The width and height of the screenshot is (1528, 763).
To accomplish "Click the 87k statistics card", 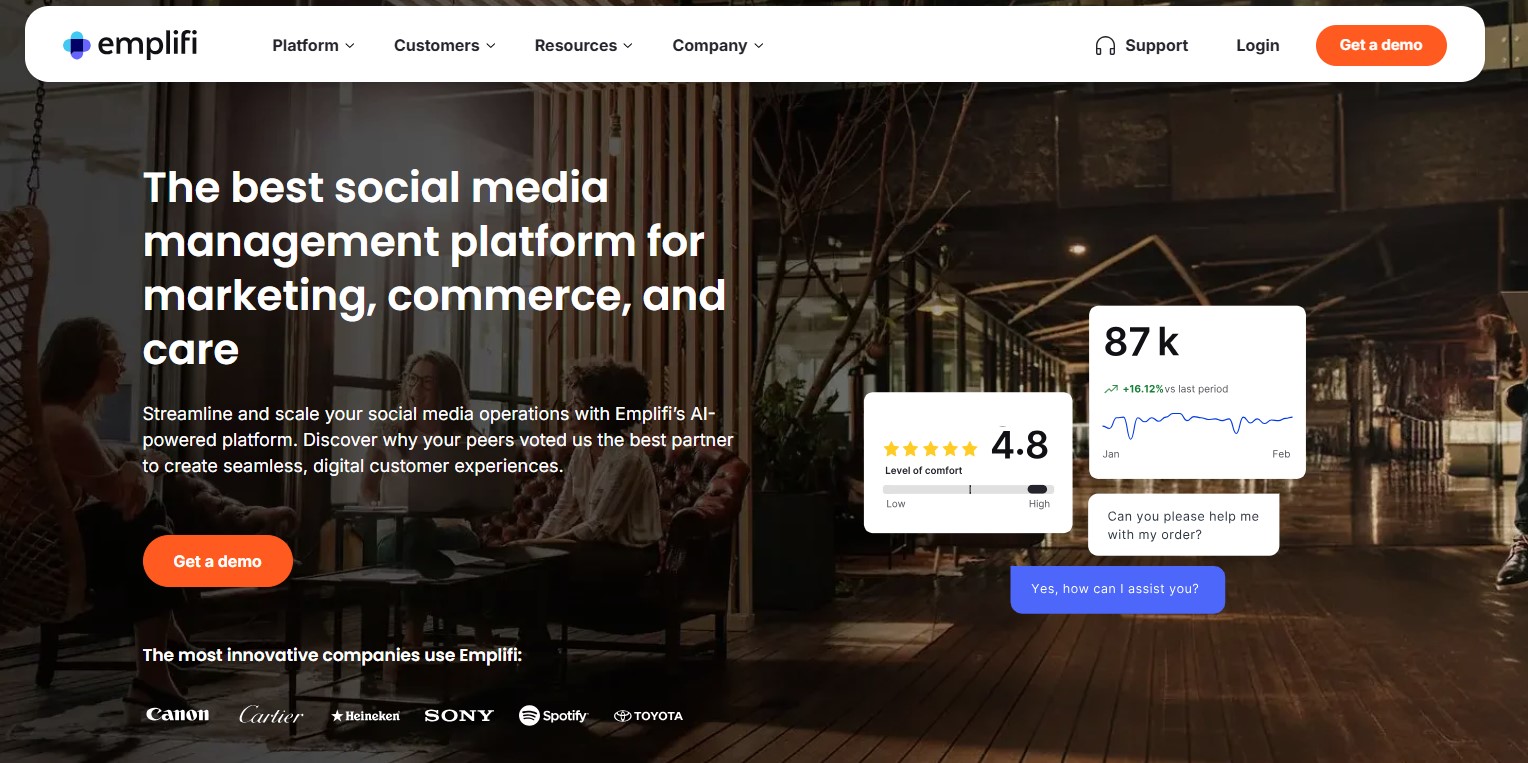I will click(x=1196, y=391).
